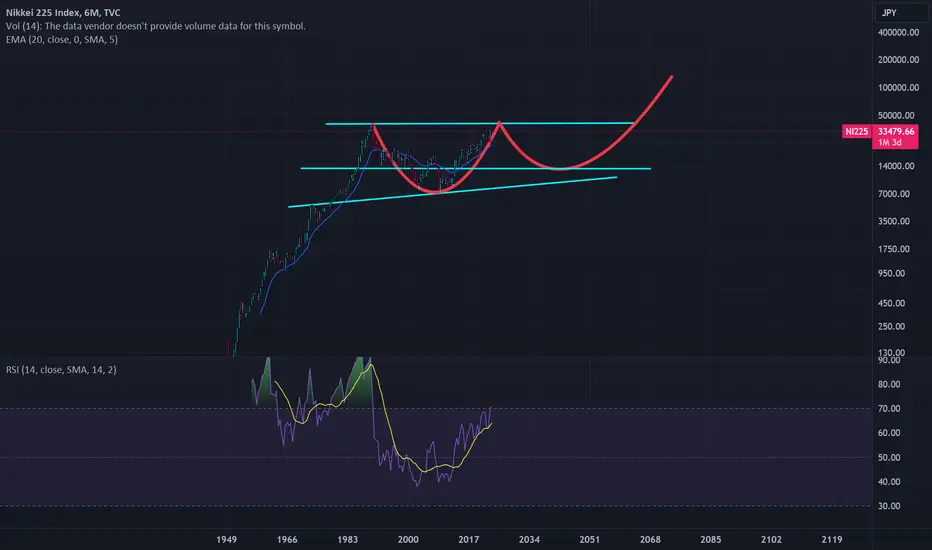The width and height of the screenshot is (932, 550).
Task: Click the 100000.00 price scale label
Action: (x=898, y=87)
